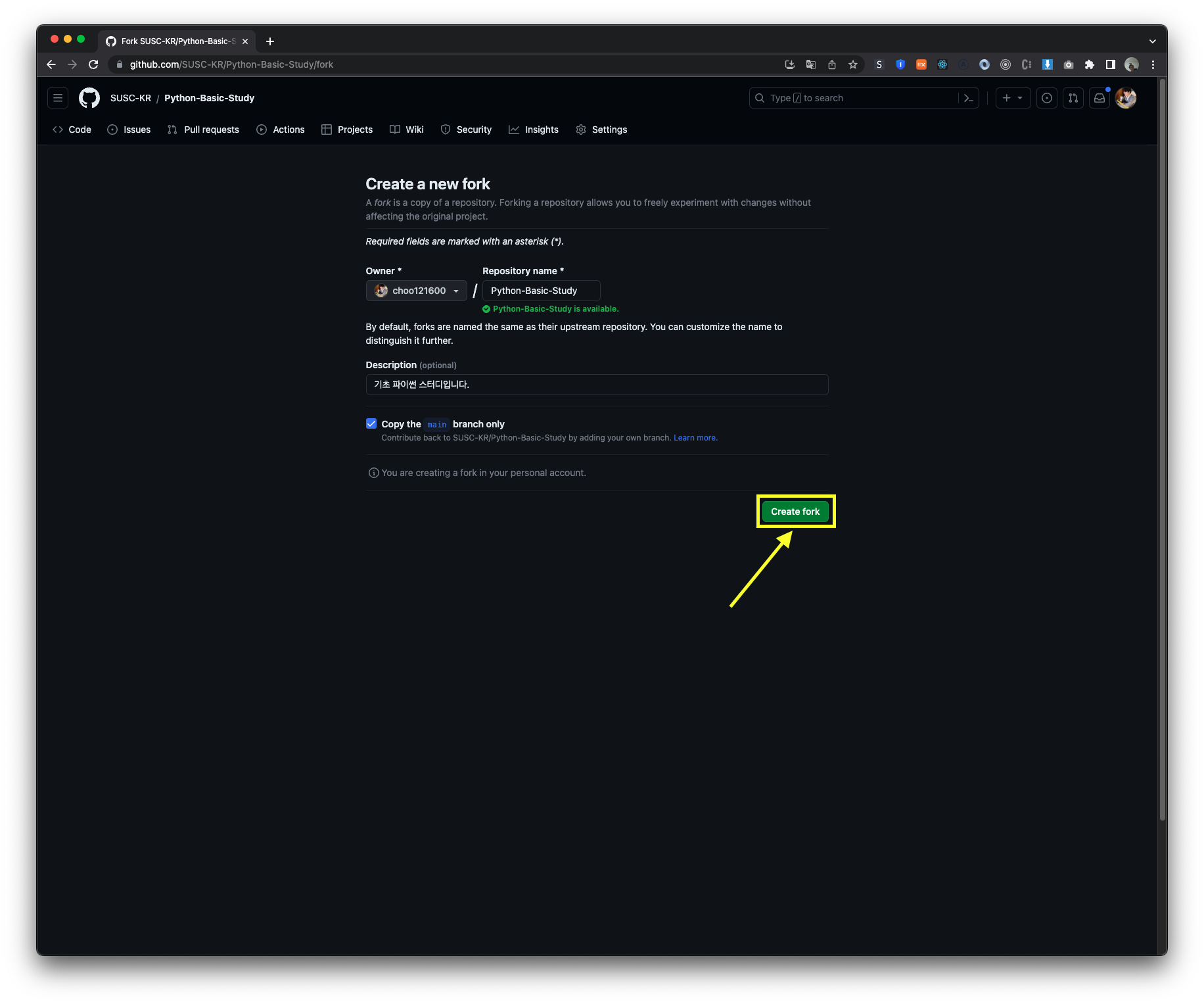The height and width of the screenshot is (1004, 1204).
Task: Click the issues circle icon in header
Action: (1047, 97)
